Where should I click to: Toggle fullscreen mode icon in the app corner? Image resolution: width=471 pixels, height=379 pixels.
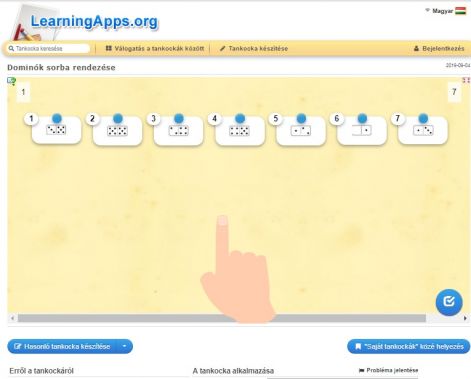coord(466,80)
